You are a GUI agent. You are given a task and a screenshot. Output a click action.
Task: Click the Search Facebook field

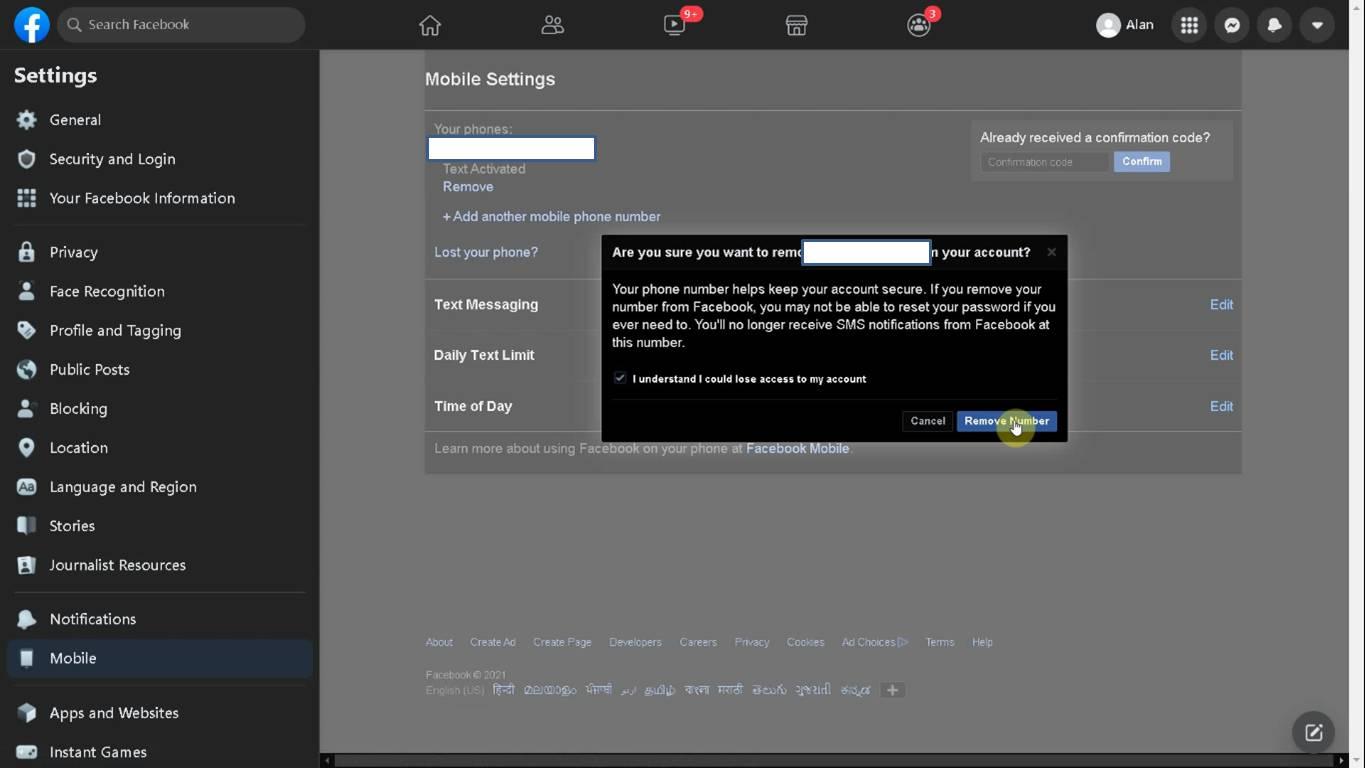point(181,25)
